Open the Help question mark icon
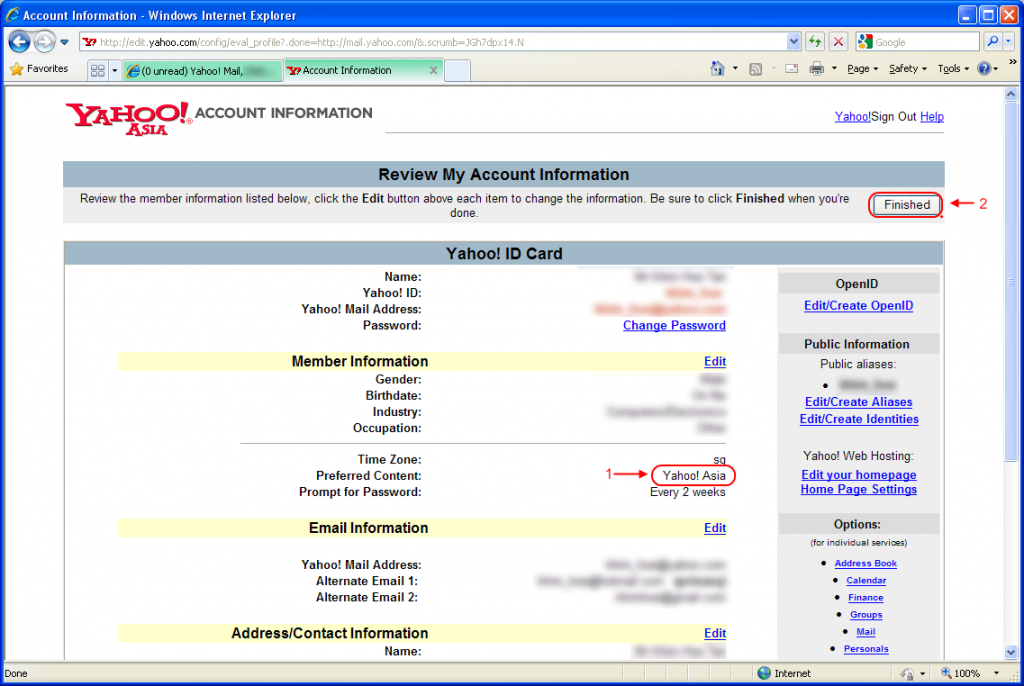Viewport: 1024px width, 686px height. pos(983,69)
